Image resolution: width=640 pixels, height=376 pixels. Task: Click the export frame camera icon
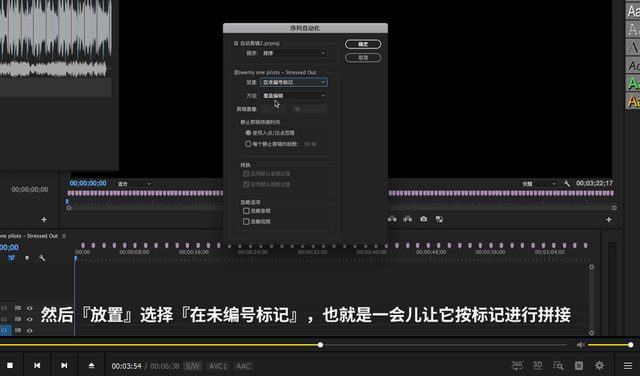click(424, 219)
